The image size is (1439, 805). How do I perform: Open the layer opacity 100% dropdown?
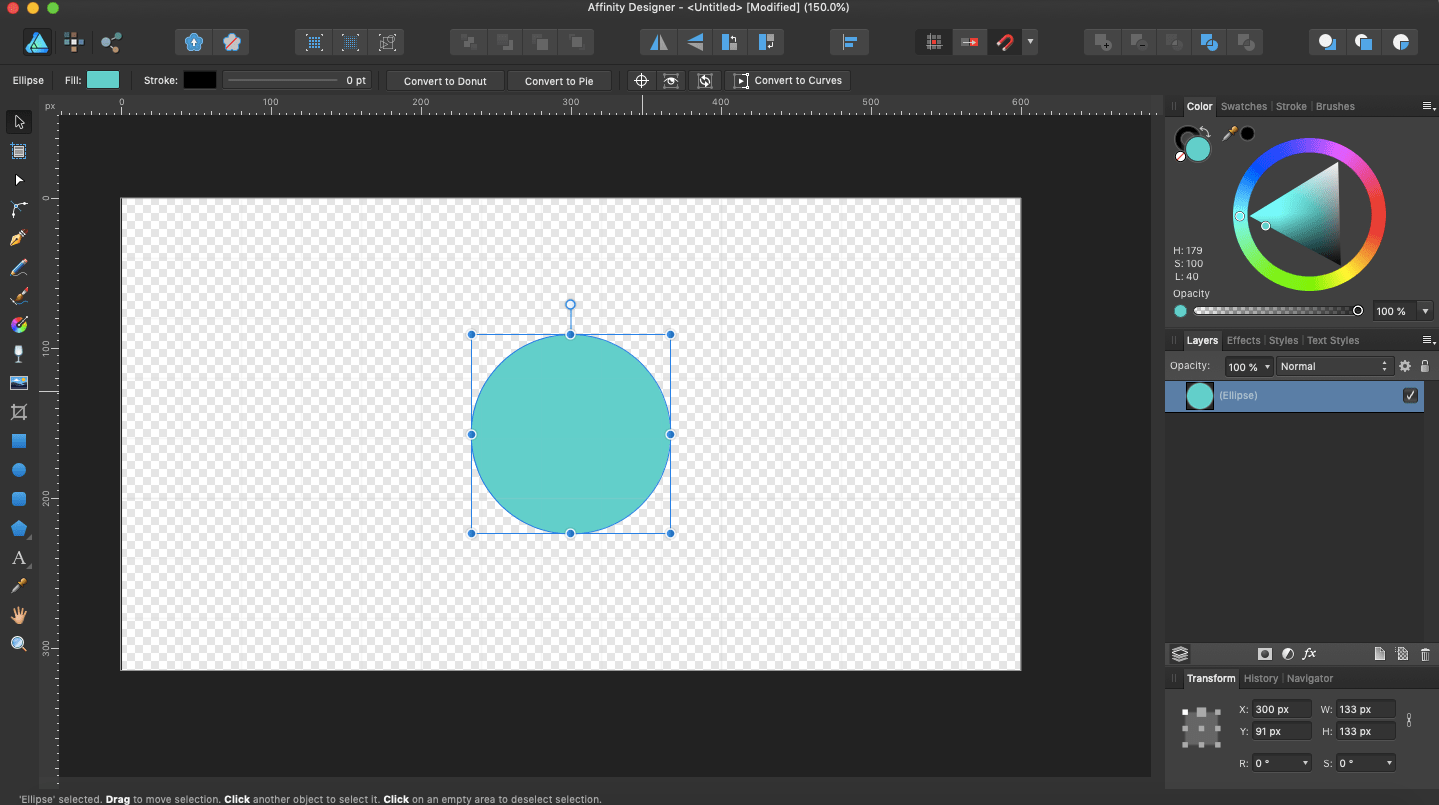tap(1267, 367)
